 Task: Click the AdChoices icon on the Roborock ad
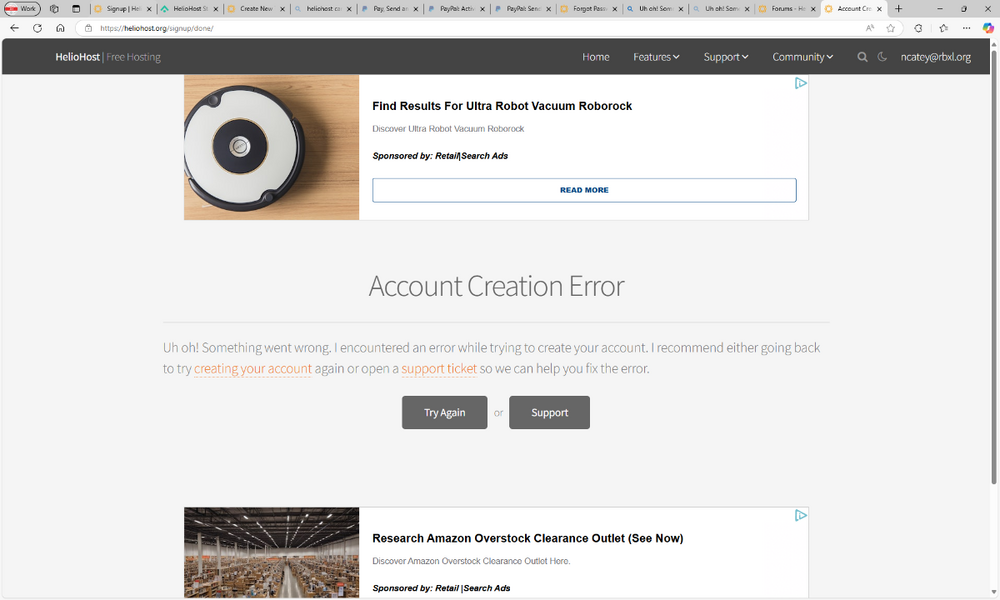coord(800,83)
